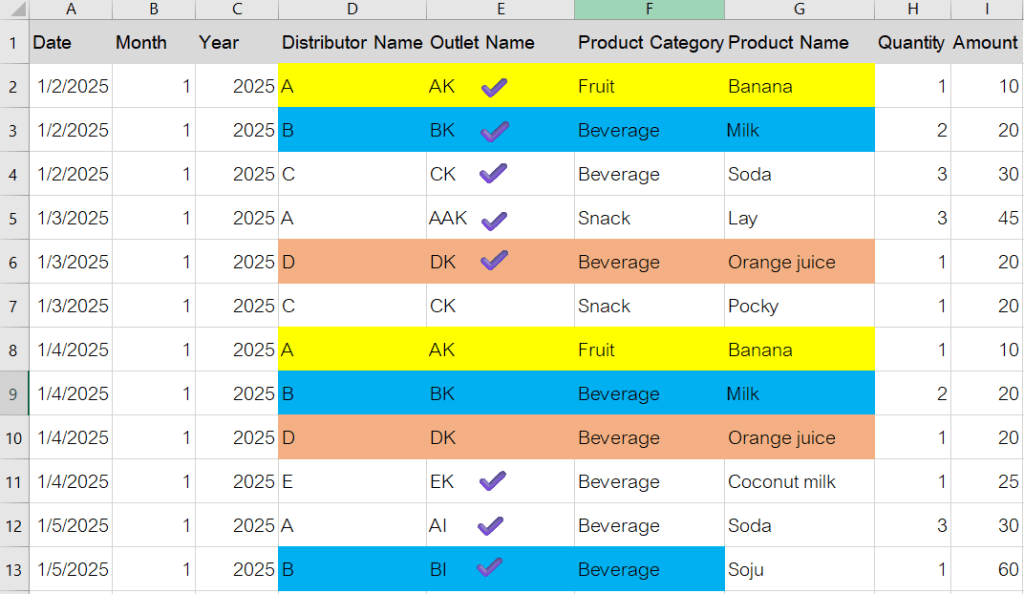Select the checkmark beside outlet CK
This screenshot has width=1024, height=594.
pyautogui.click(x=494, y=174)
